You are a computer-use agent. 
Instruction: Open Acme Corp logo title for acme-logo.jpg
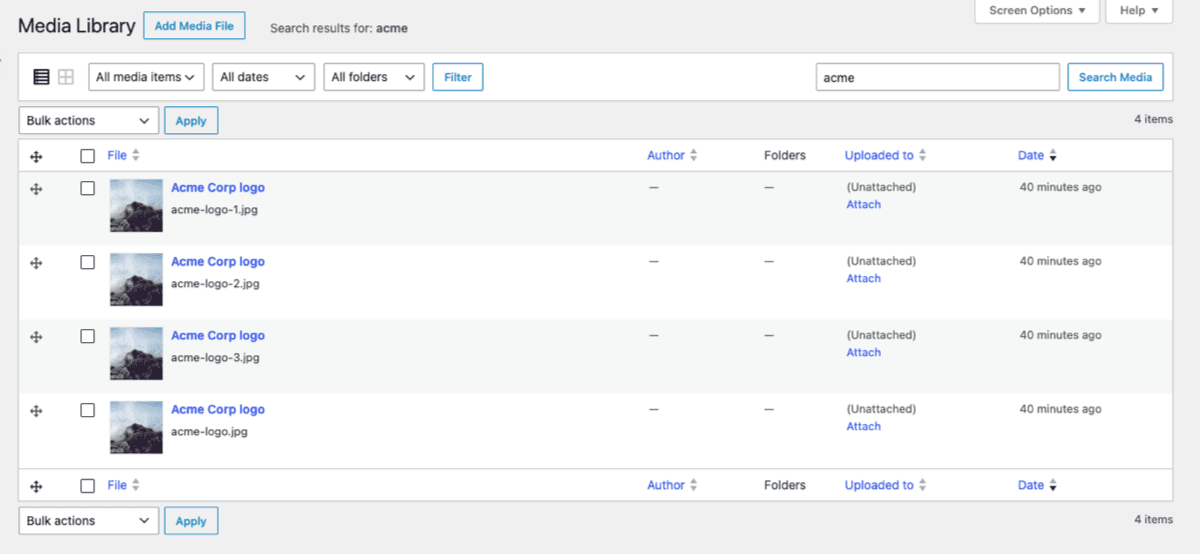[218, 410]
